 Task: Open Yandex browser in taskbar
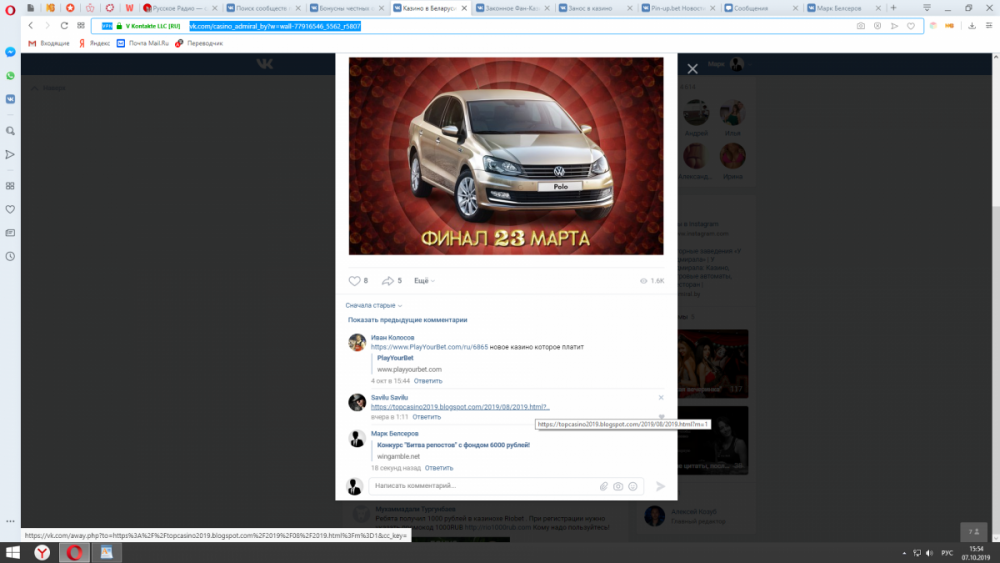42,552
